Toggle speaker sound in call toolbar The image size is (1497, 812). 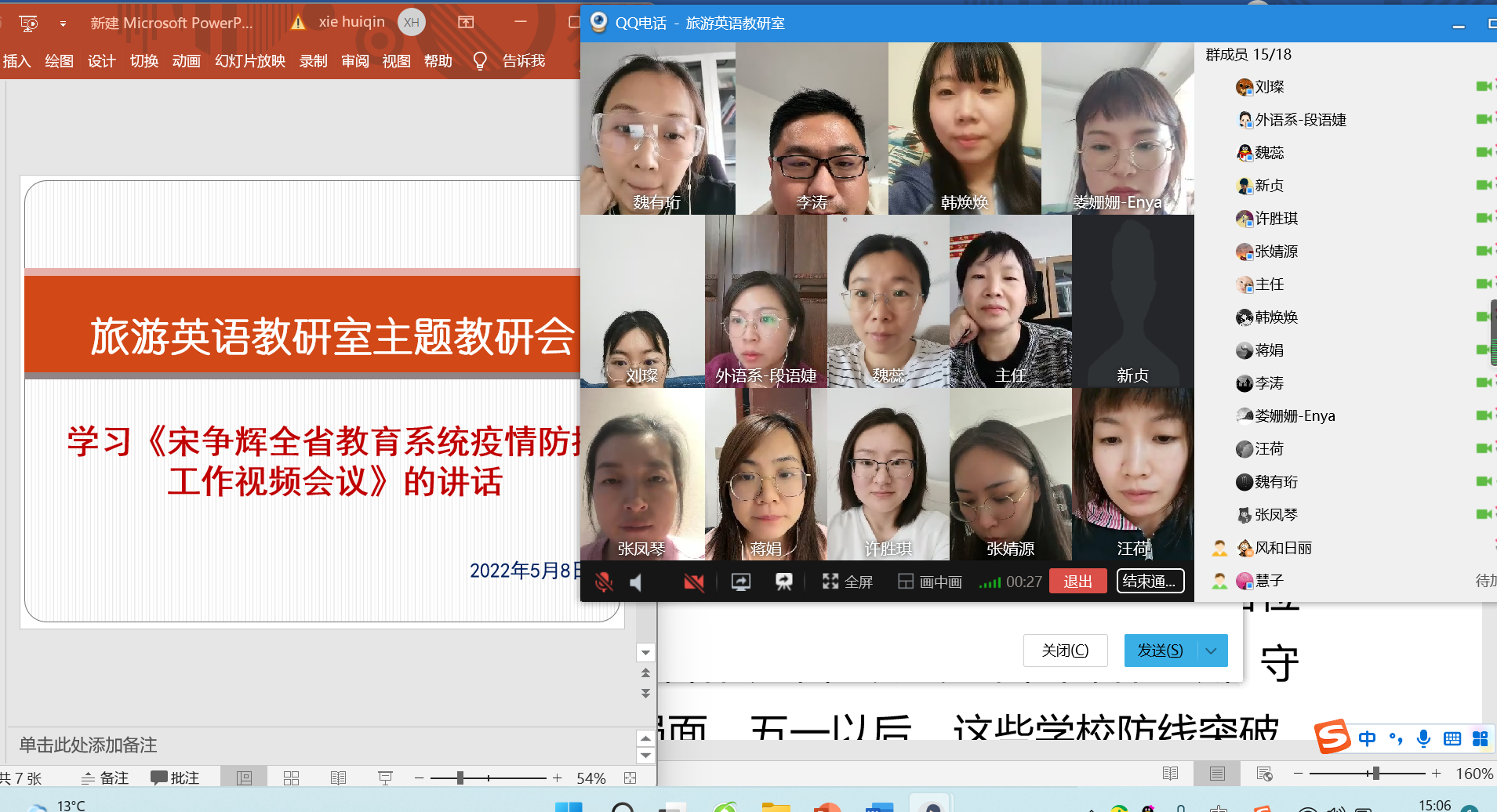point(636,582)
